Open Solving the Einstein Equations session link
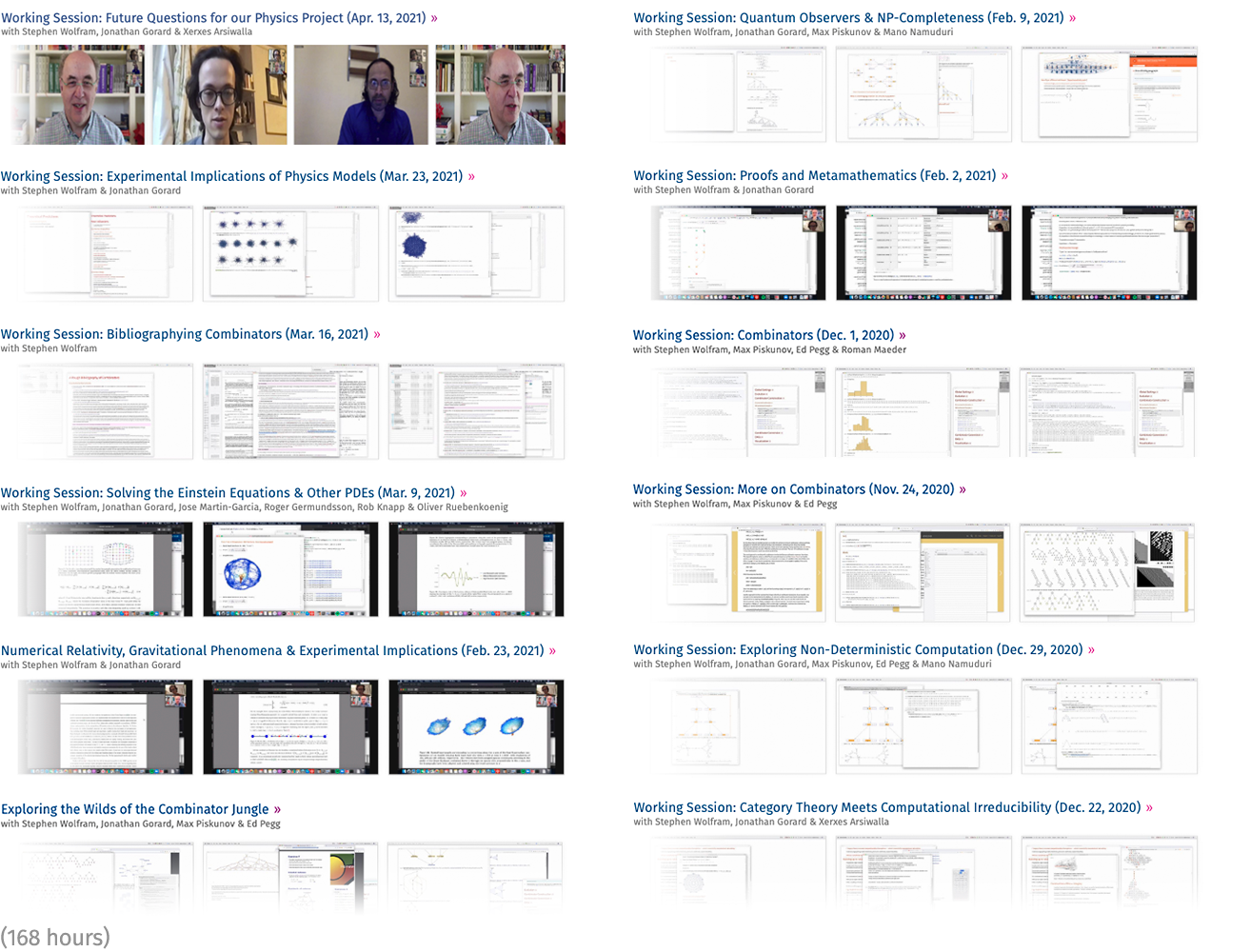 coord(227,493)
